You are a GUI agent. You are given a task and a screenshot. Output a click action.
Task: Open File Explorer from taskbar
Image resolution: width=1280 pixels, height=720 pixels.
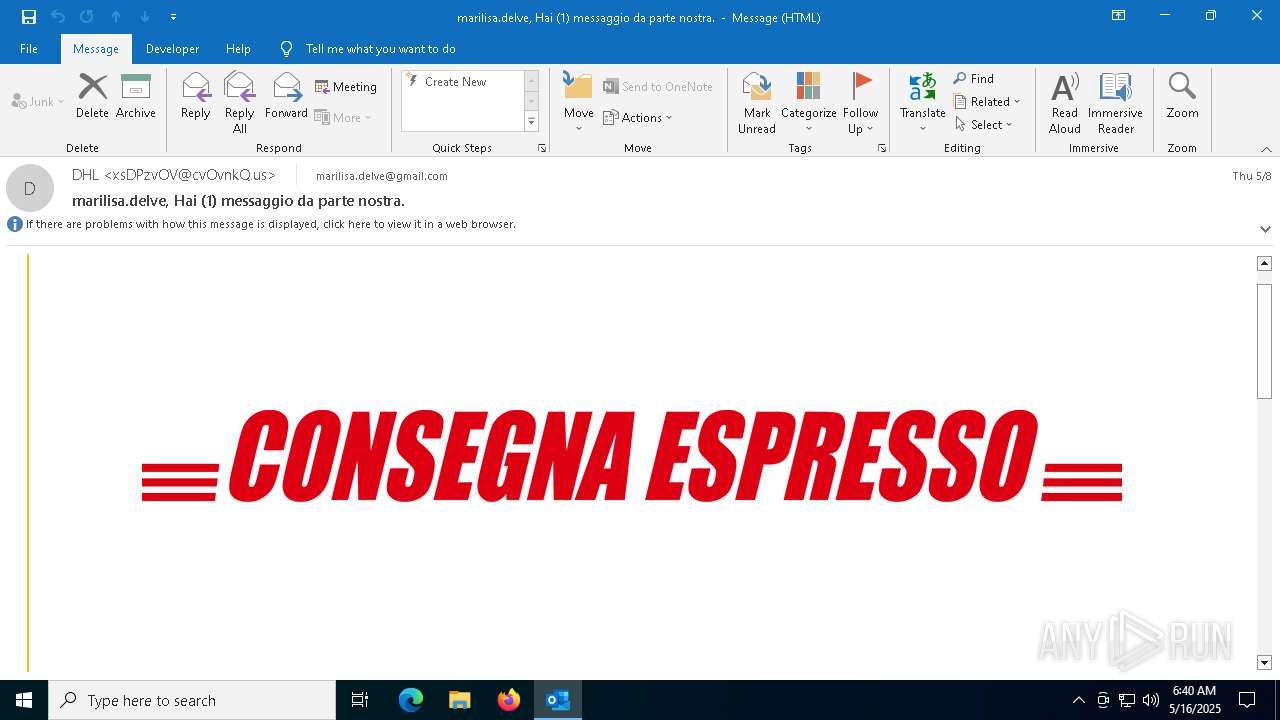459,700
